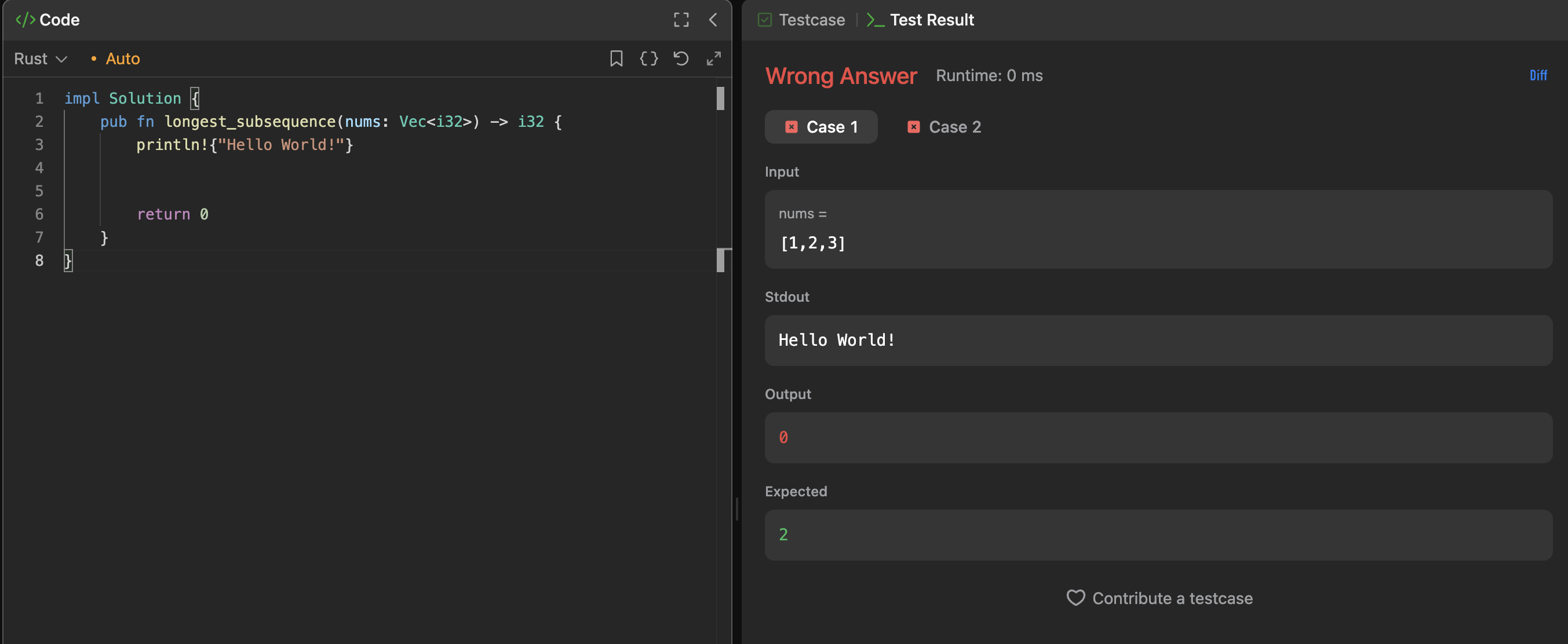Select the Test Result tab
The image size is (1568, 644).
(x=920, y=20)
